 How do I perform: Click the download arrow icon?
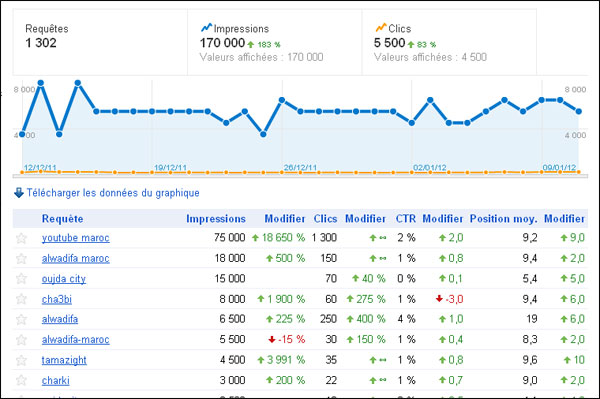tap(19, 193)
